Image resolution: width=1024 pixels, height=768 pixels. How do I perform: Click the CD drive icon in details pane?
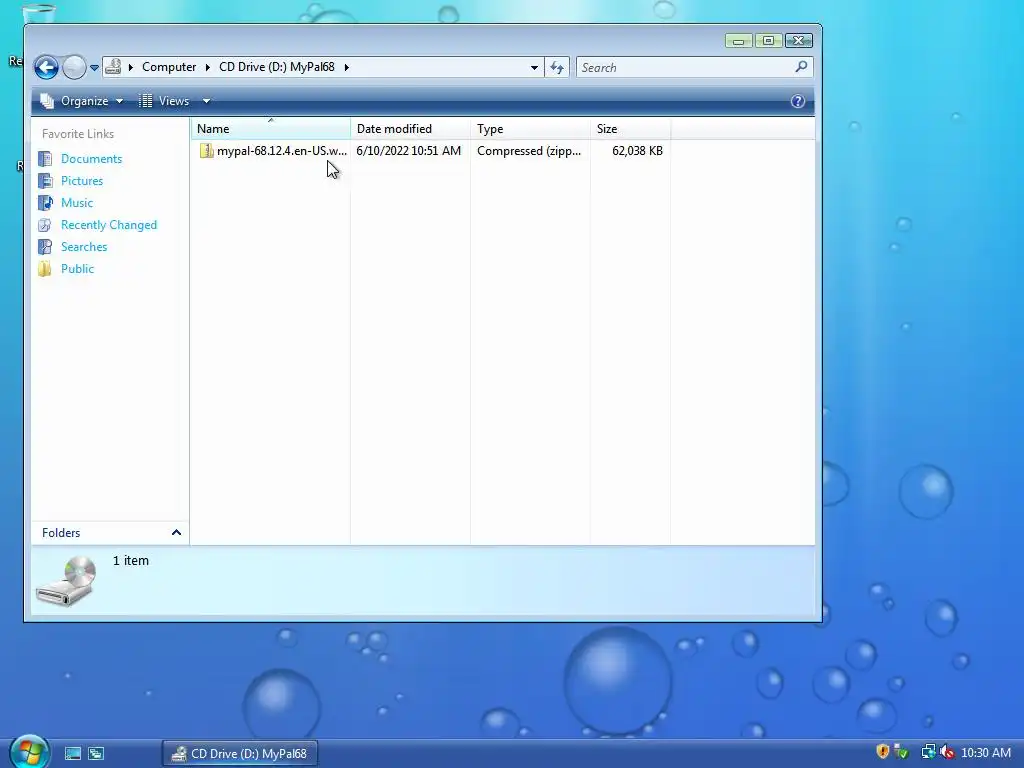[x=66, y=581]
